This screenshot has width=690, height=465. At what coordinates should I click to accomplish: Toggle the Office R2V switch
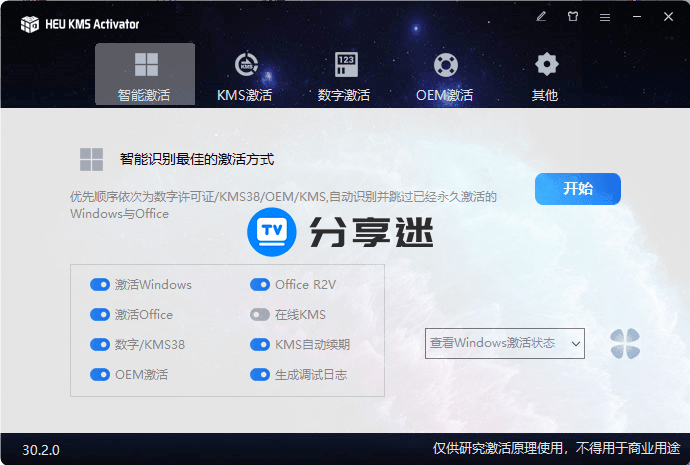pos(260,284)
